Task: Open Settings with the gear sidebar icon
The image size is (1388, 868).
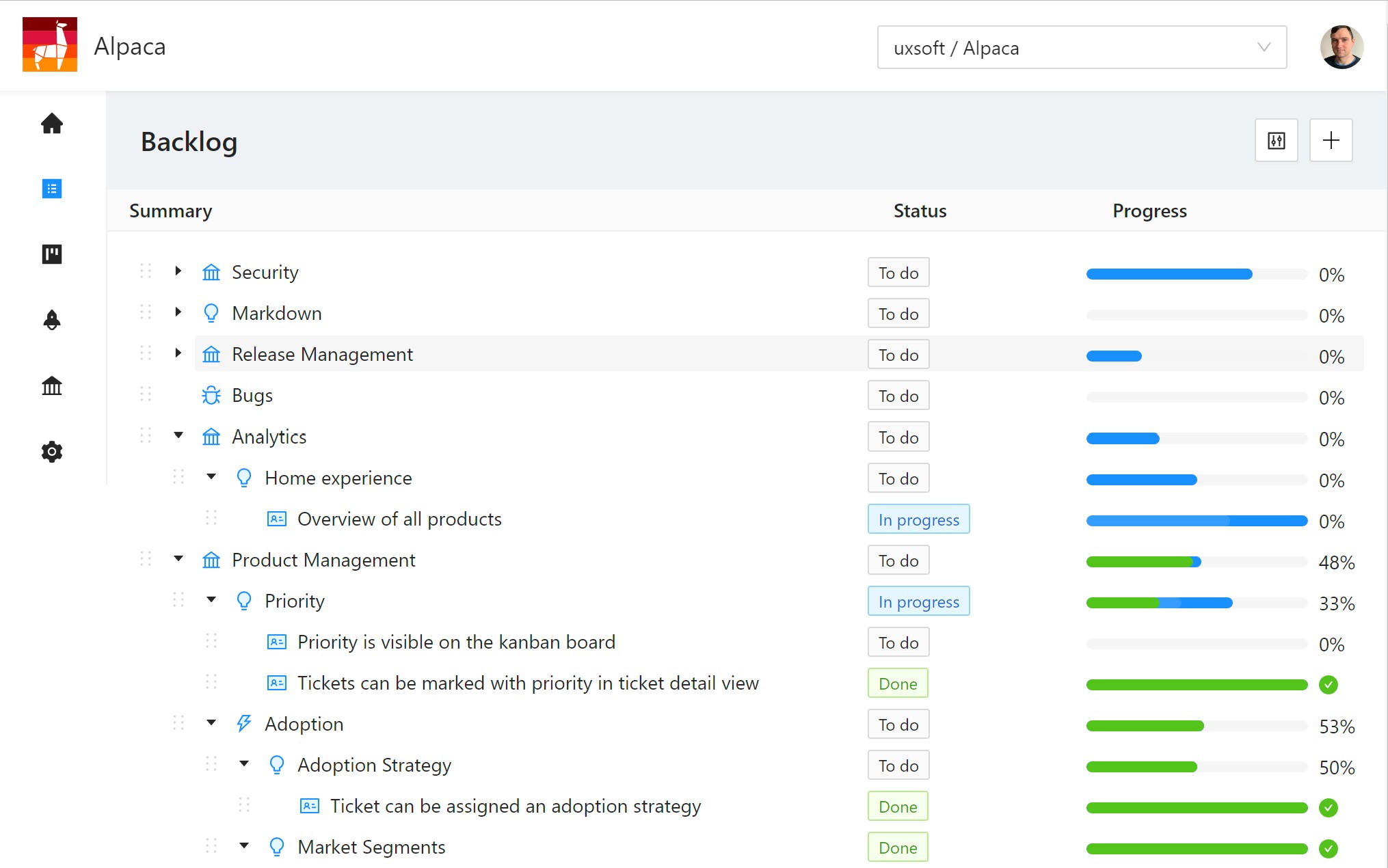Action: click(x=52, y=452)
